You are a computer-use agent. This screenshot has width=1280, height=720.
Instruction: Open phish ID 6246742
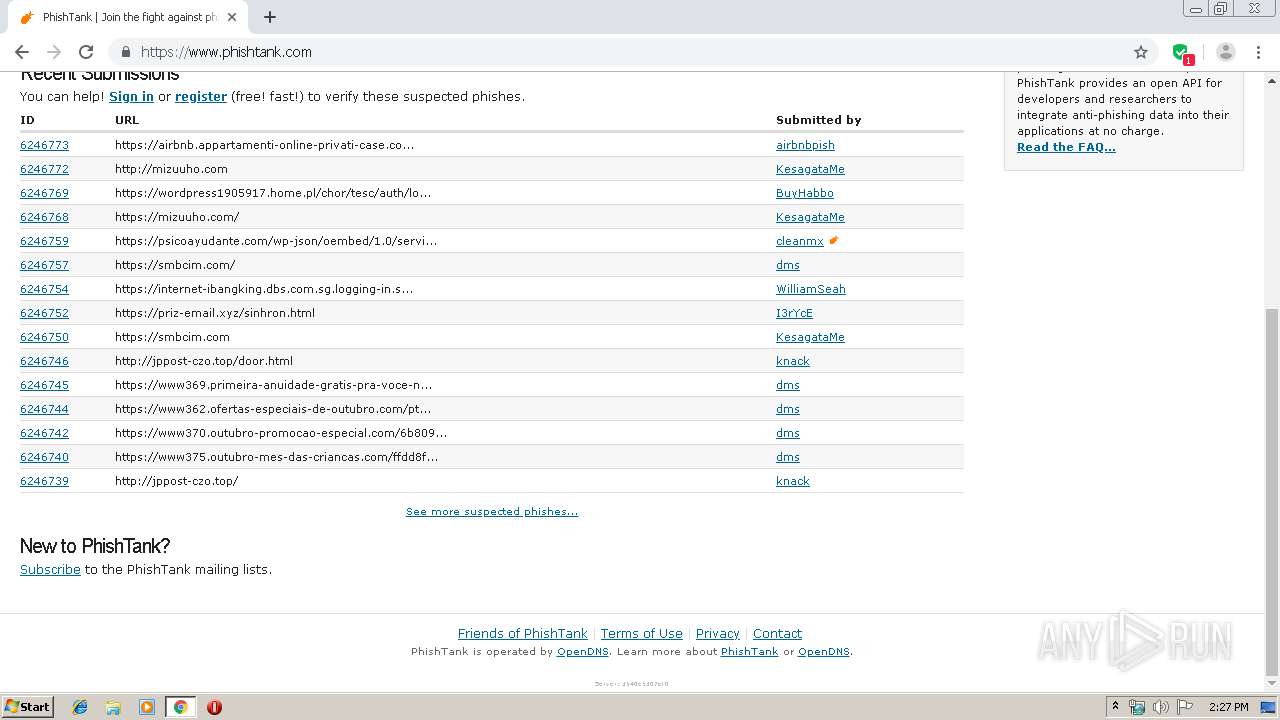tap(44, 433)
